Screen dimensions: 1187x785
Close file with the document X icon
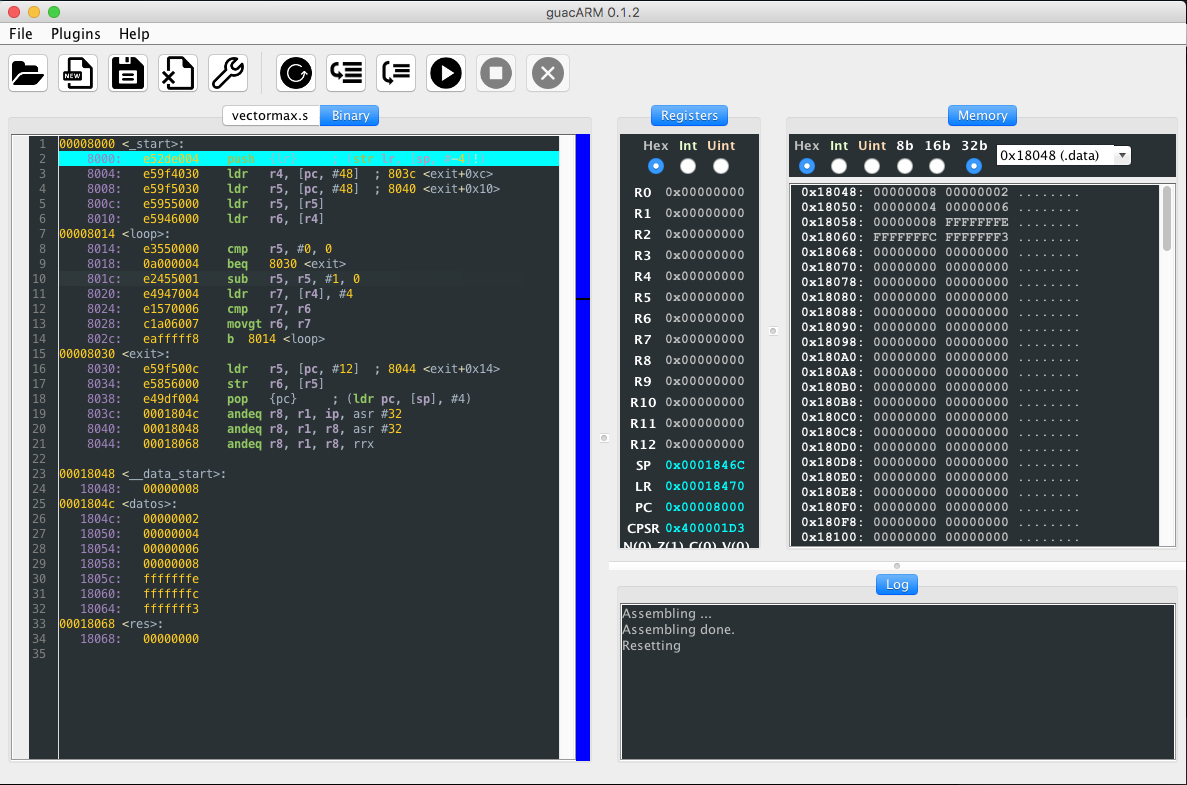coord(178,73)
